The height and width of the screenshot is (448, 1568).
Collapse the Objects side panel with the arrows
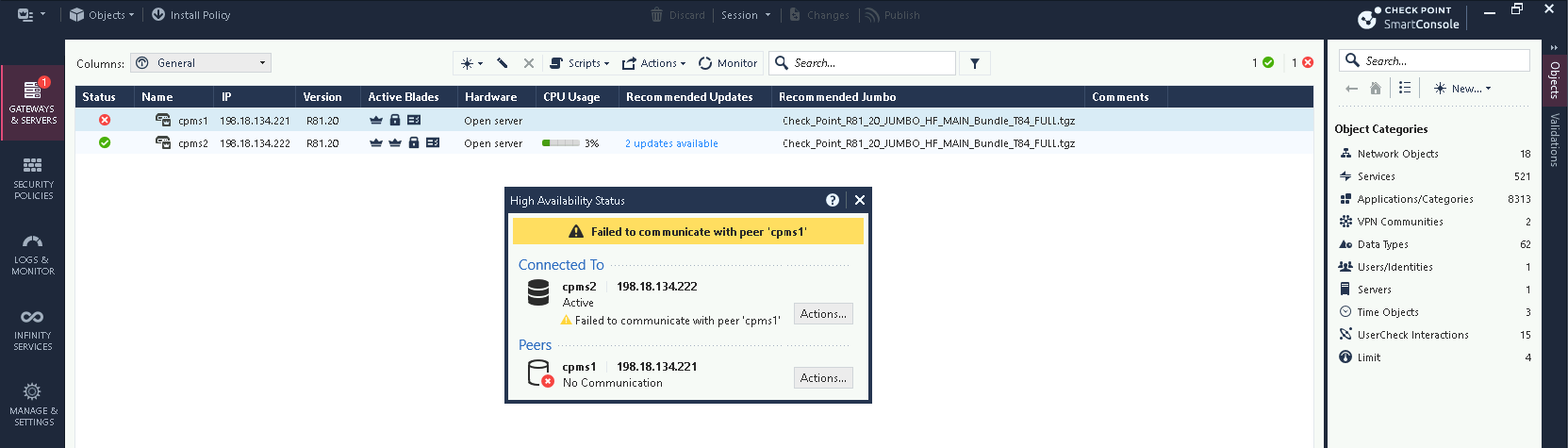point(1554,47)
